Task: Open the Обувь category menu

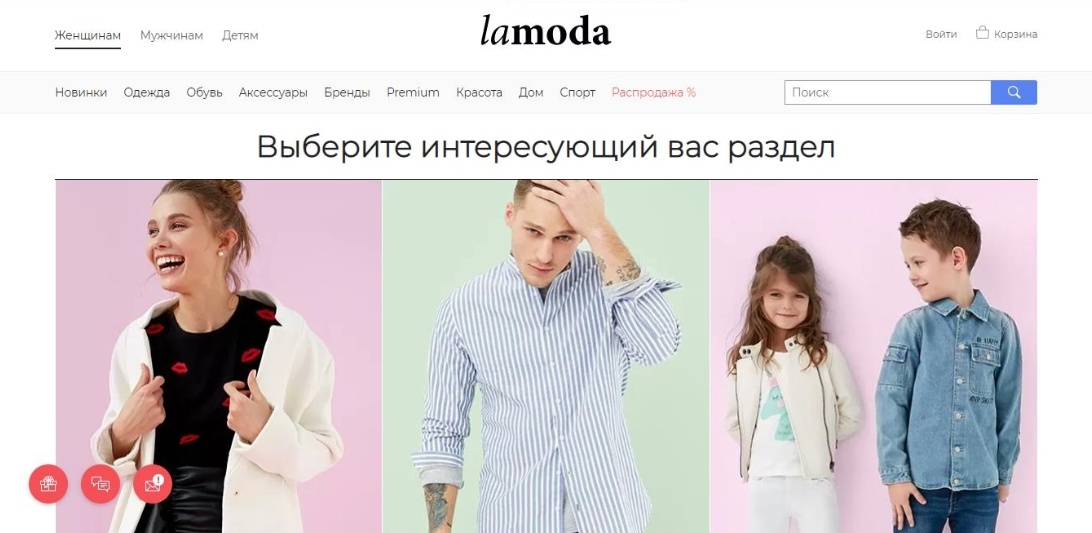Action: point(204,93)
